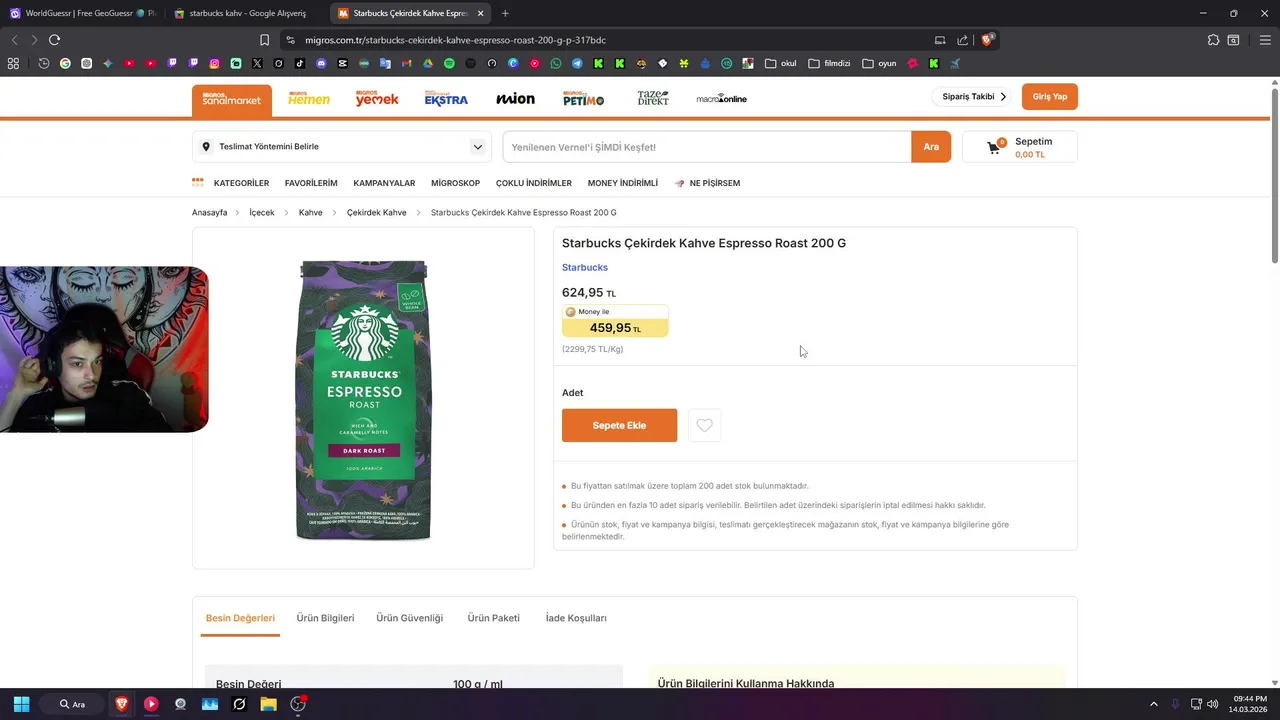Switch to the WorldGuessr browser tab
Viewport: 1280px width, 720px height.
tap(82, 13)
